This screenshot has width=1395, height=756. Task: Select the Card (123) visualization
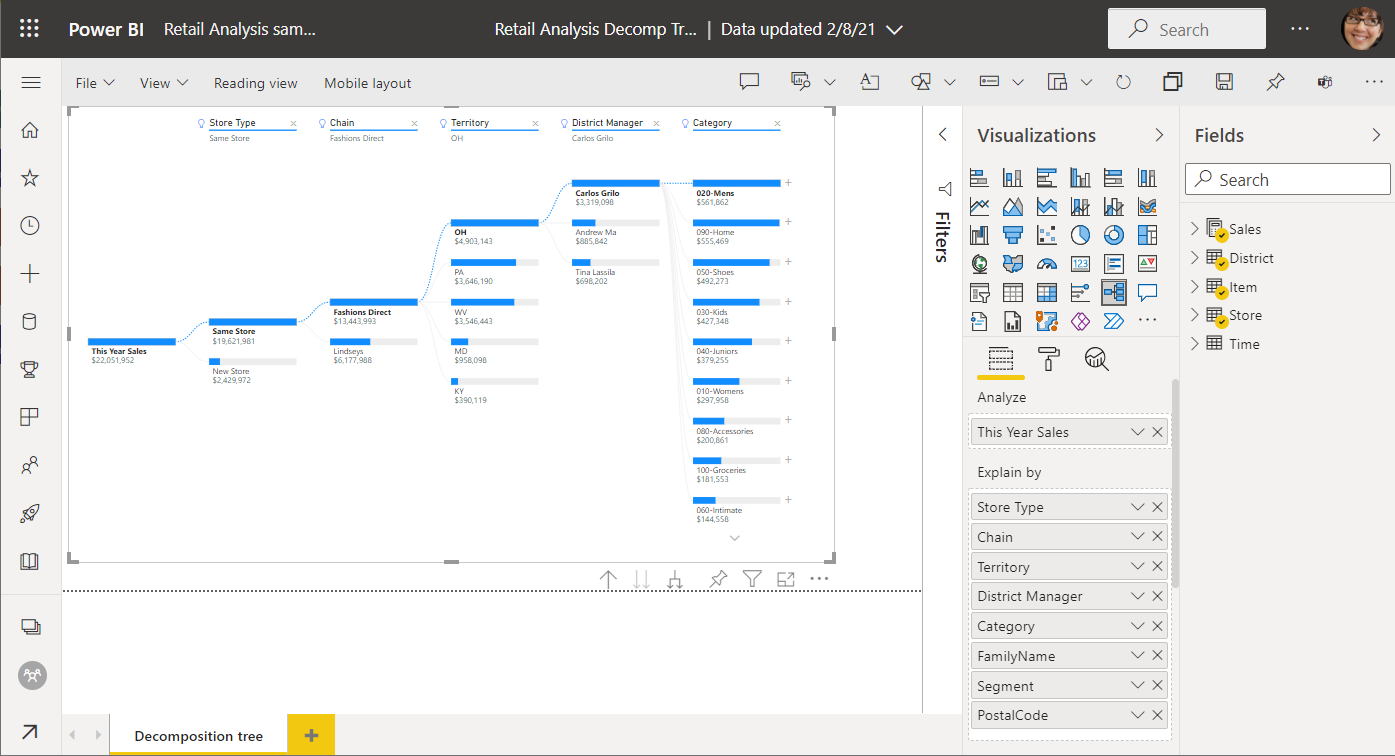tap(1080, 264)
